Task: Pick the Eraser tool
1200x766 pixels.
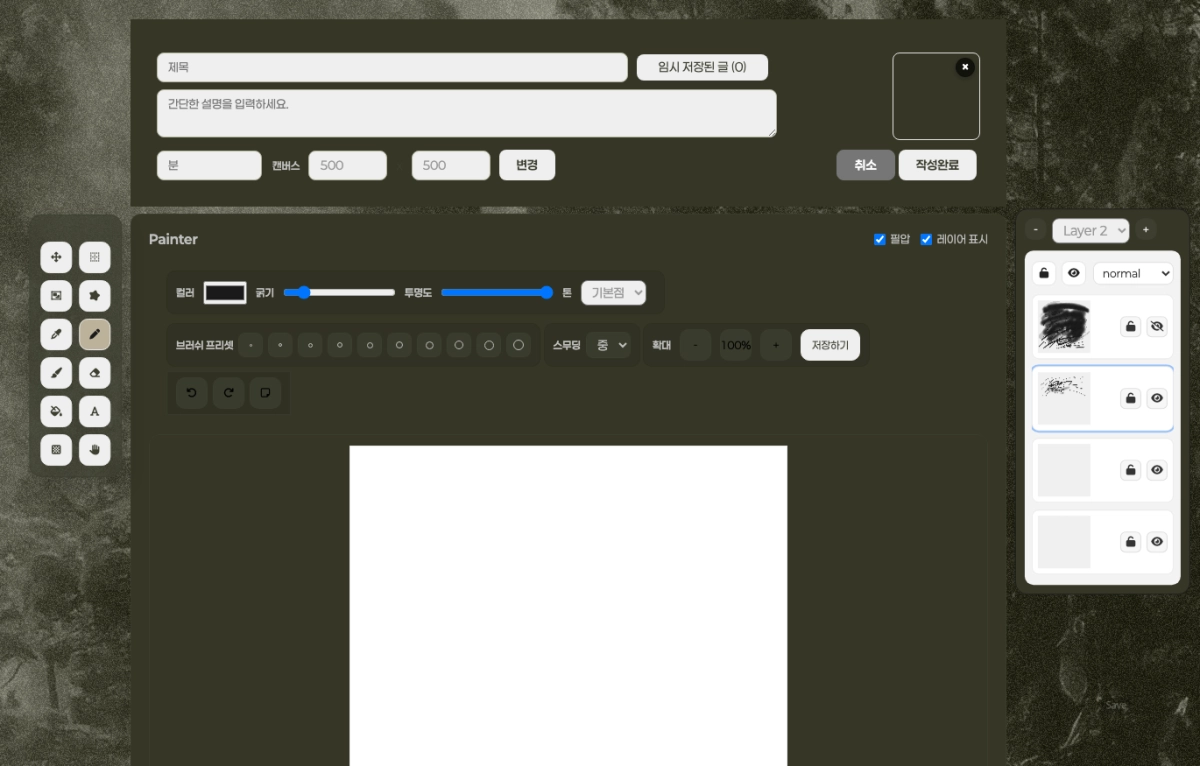Action: 95,373
